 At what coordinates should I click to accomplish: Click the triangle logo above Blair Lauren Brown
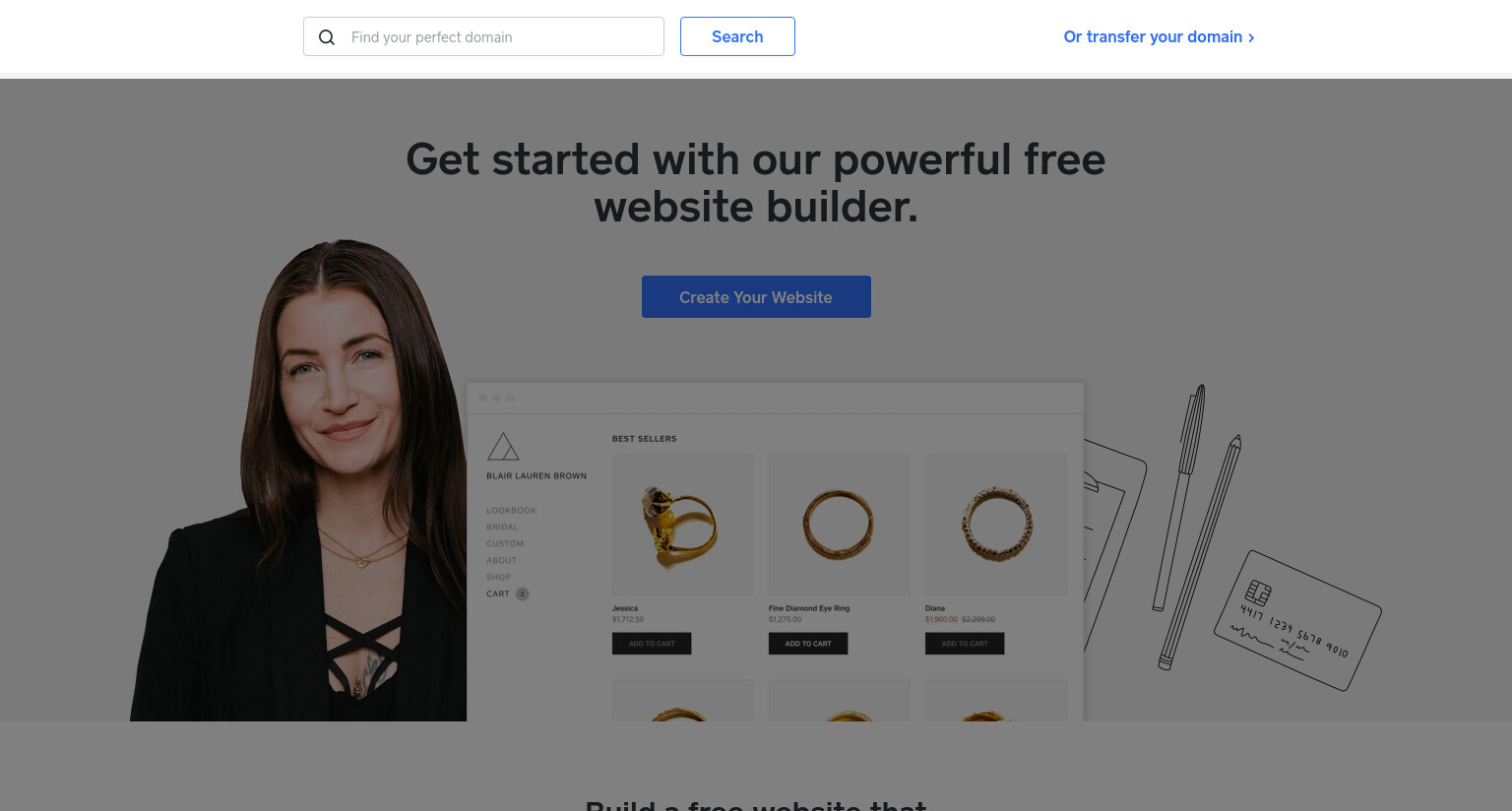(503, 447)
